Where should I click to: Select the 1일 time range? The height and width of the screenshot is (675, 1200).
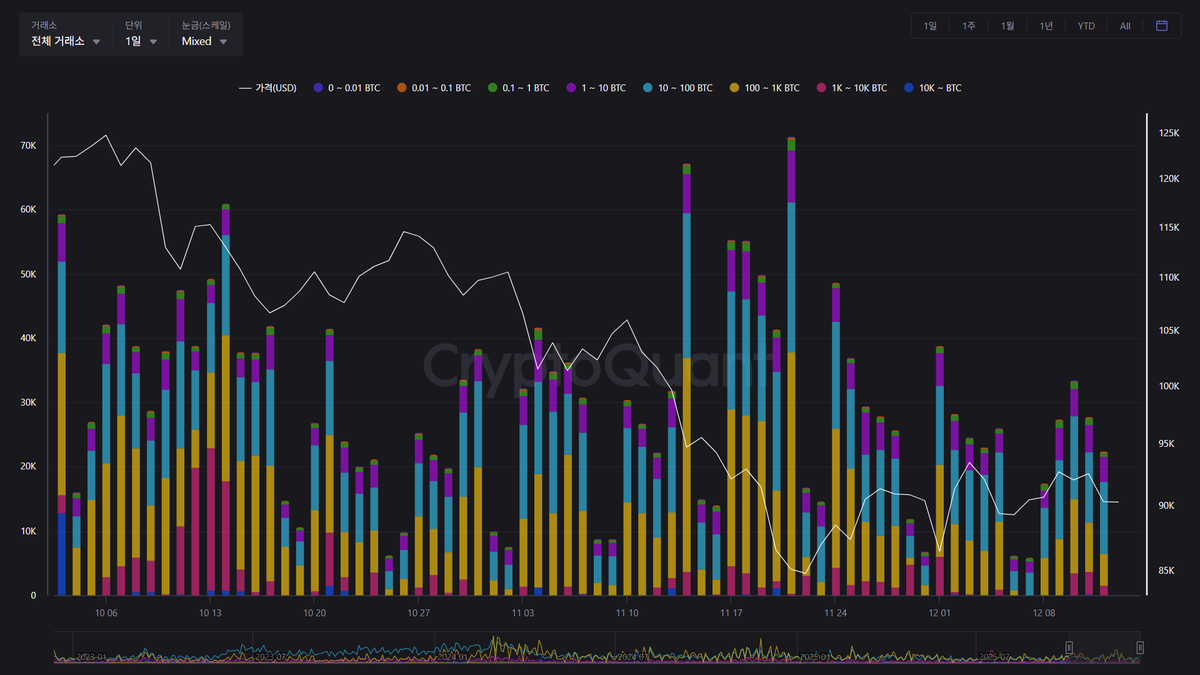click(931, 26)
